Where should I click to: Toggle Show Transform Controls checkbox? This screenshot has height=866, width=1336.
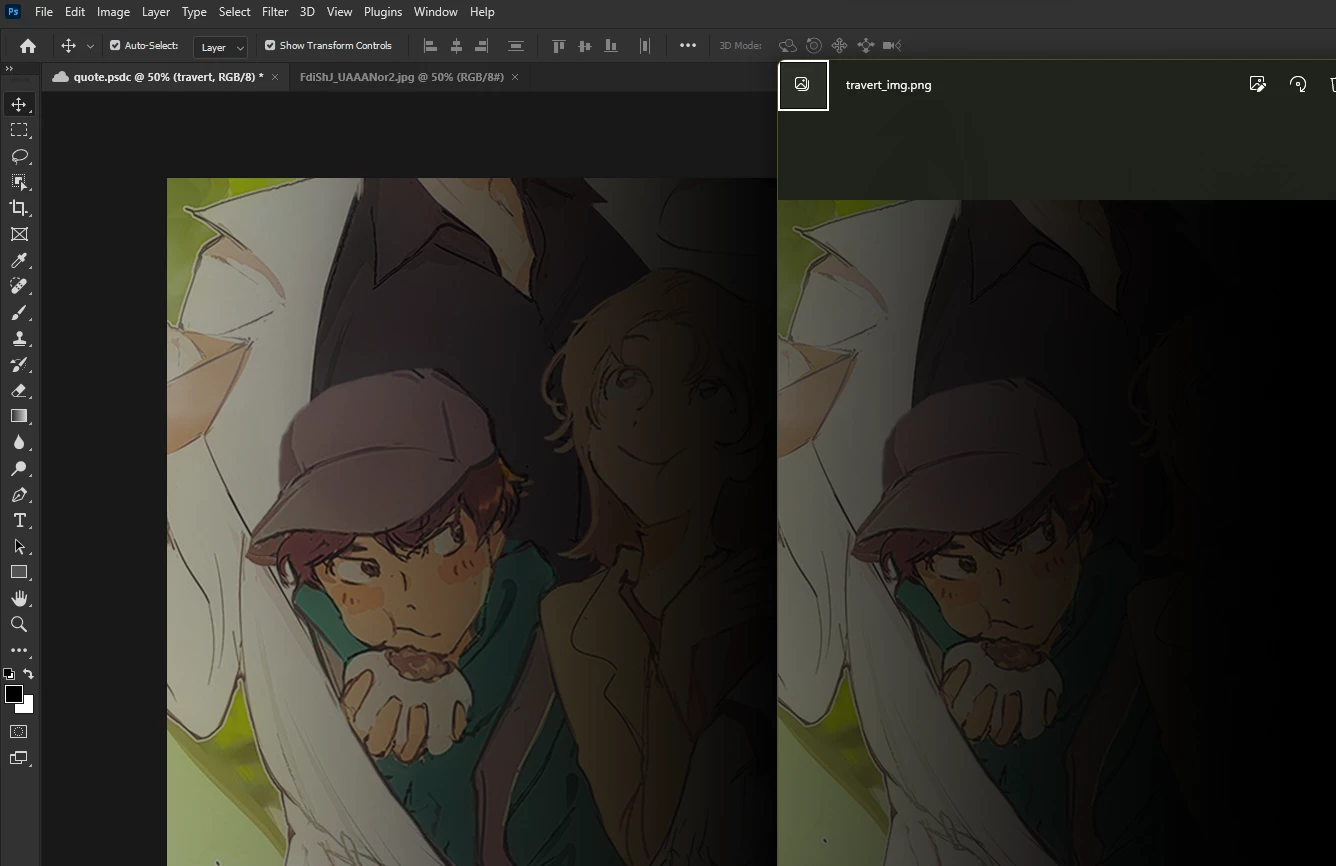pos(270,46)
